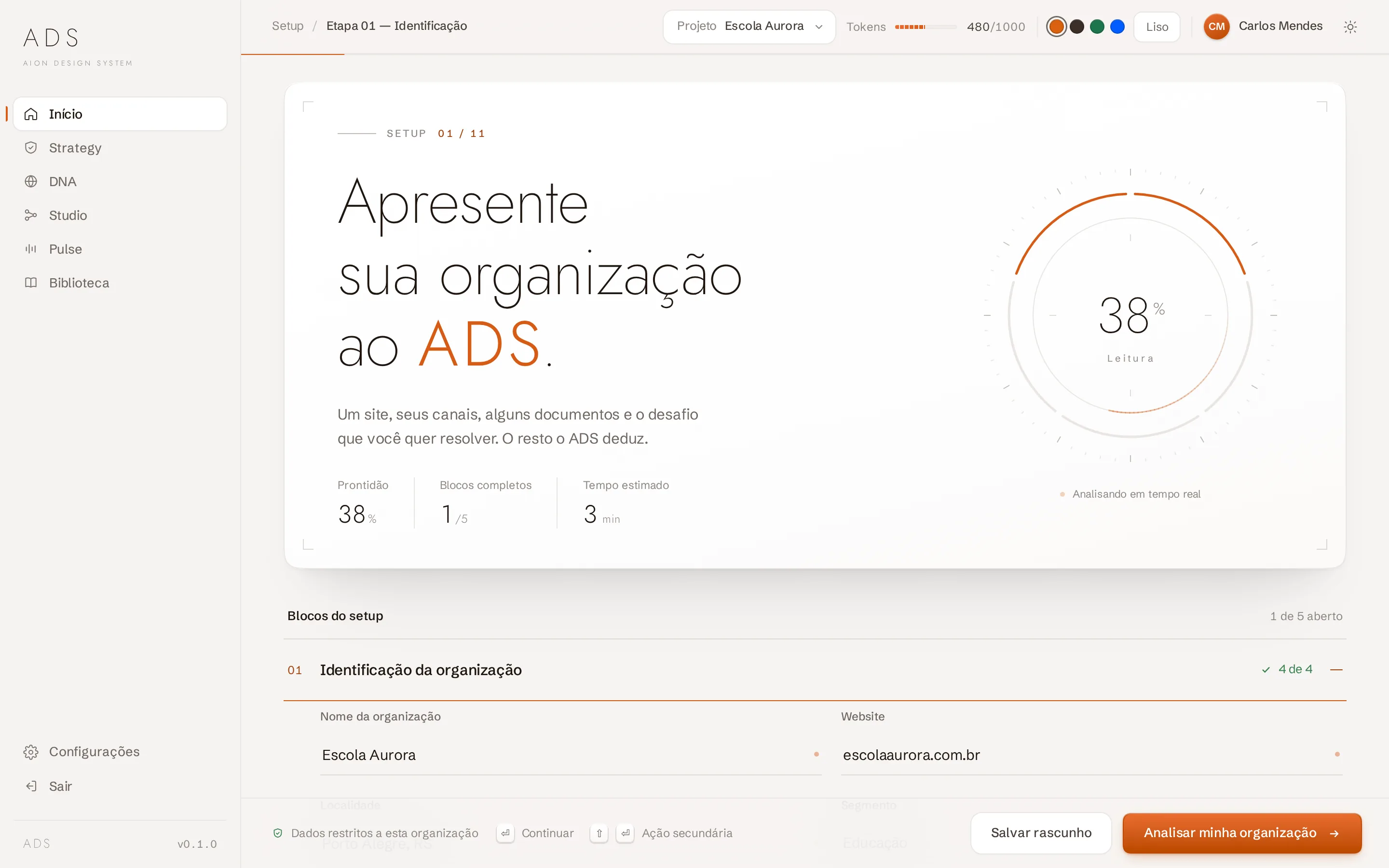Open the Início menu item
1389x868 pixels.
click(x=120, y=114)
